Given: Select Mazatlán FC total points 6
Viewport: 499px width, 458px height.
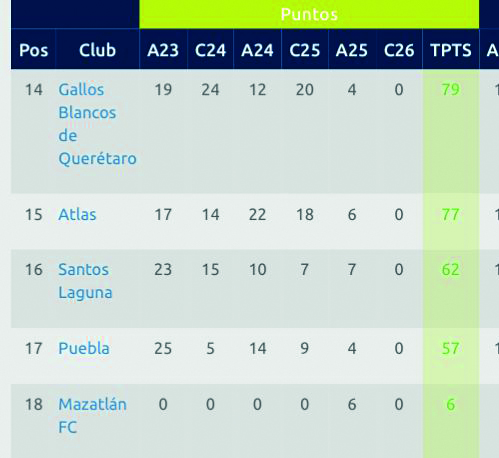Looking at the screenshot, I should pos(451,404).
